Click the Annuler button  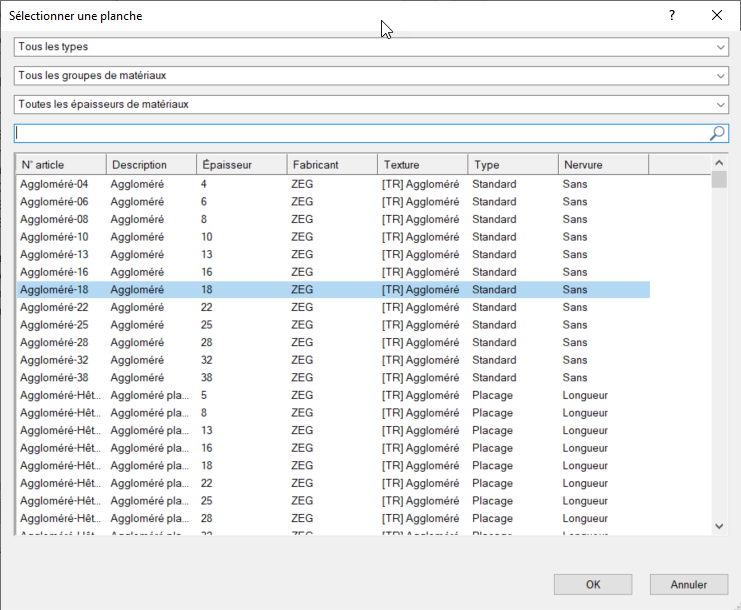[x=688, y=585]
